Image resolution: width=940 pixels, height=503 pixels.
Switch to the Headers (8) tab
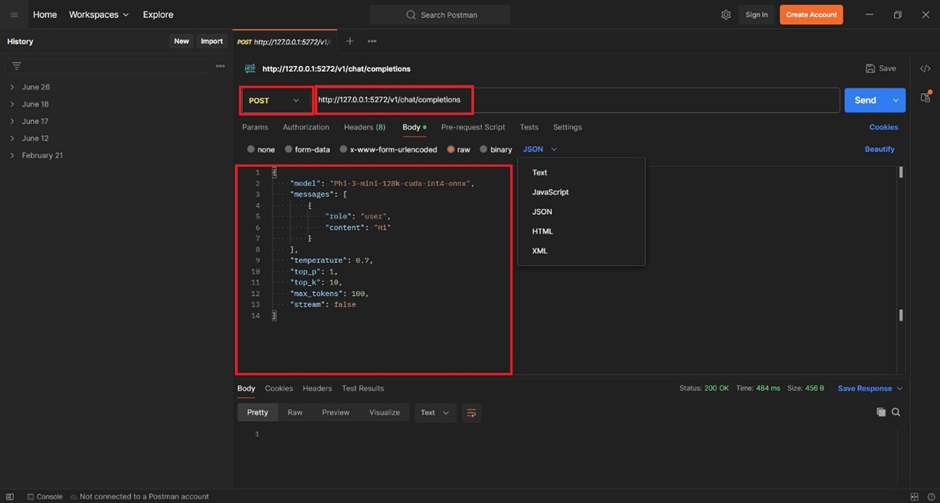pyautogui.click(x=364, y=127)
